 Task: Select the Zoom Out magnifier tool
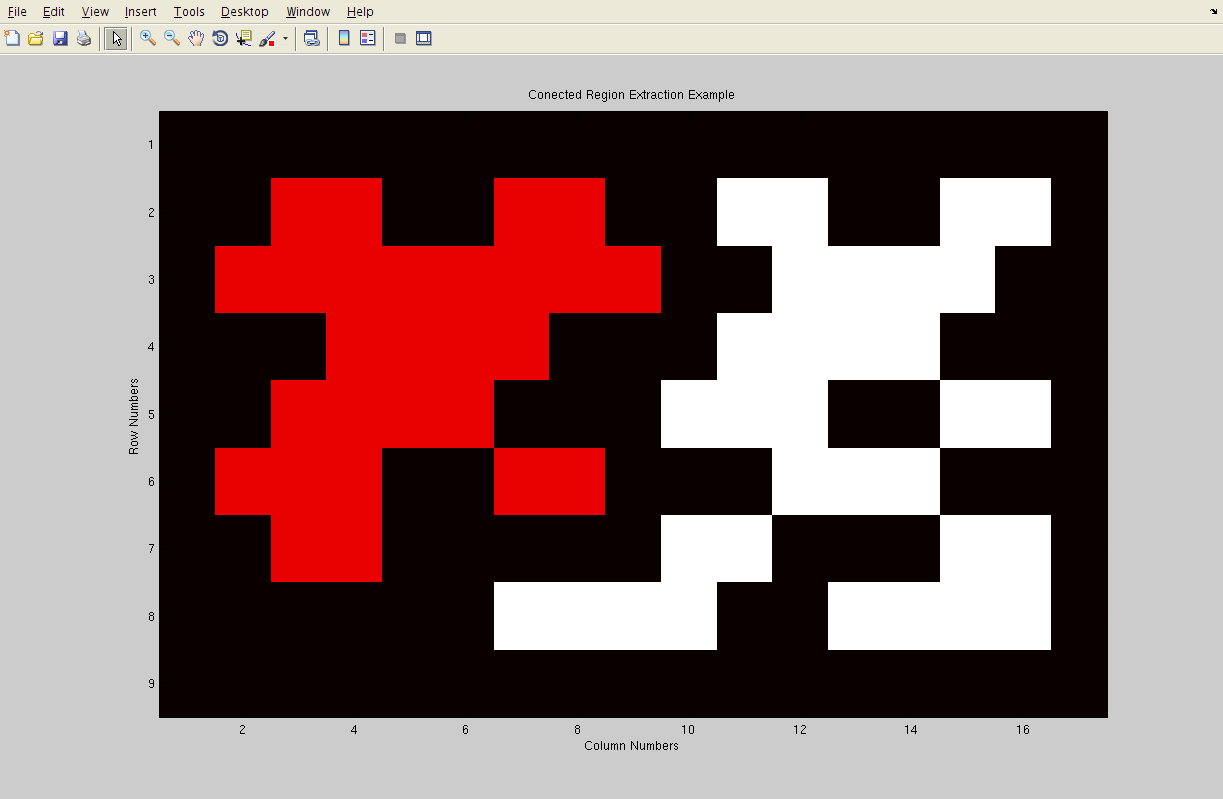pos(172,39)
